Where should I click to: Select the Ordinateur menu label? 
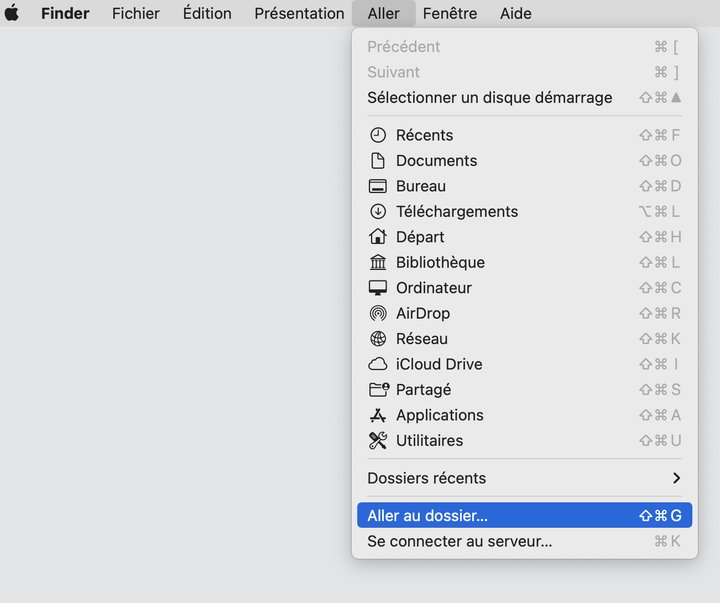(x=433, y=288)
